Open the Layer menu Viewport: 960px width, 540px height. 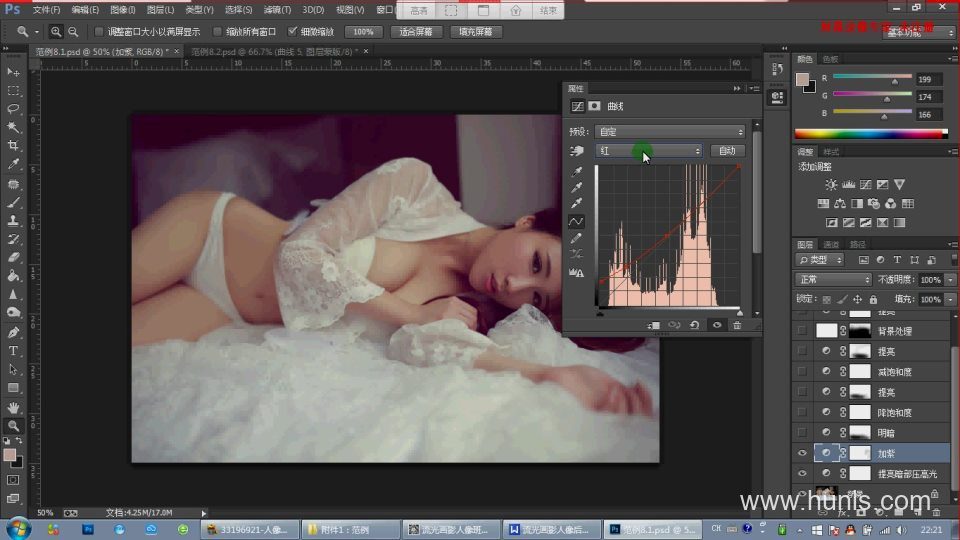(160, 10)
